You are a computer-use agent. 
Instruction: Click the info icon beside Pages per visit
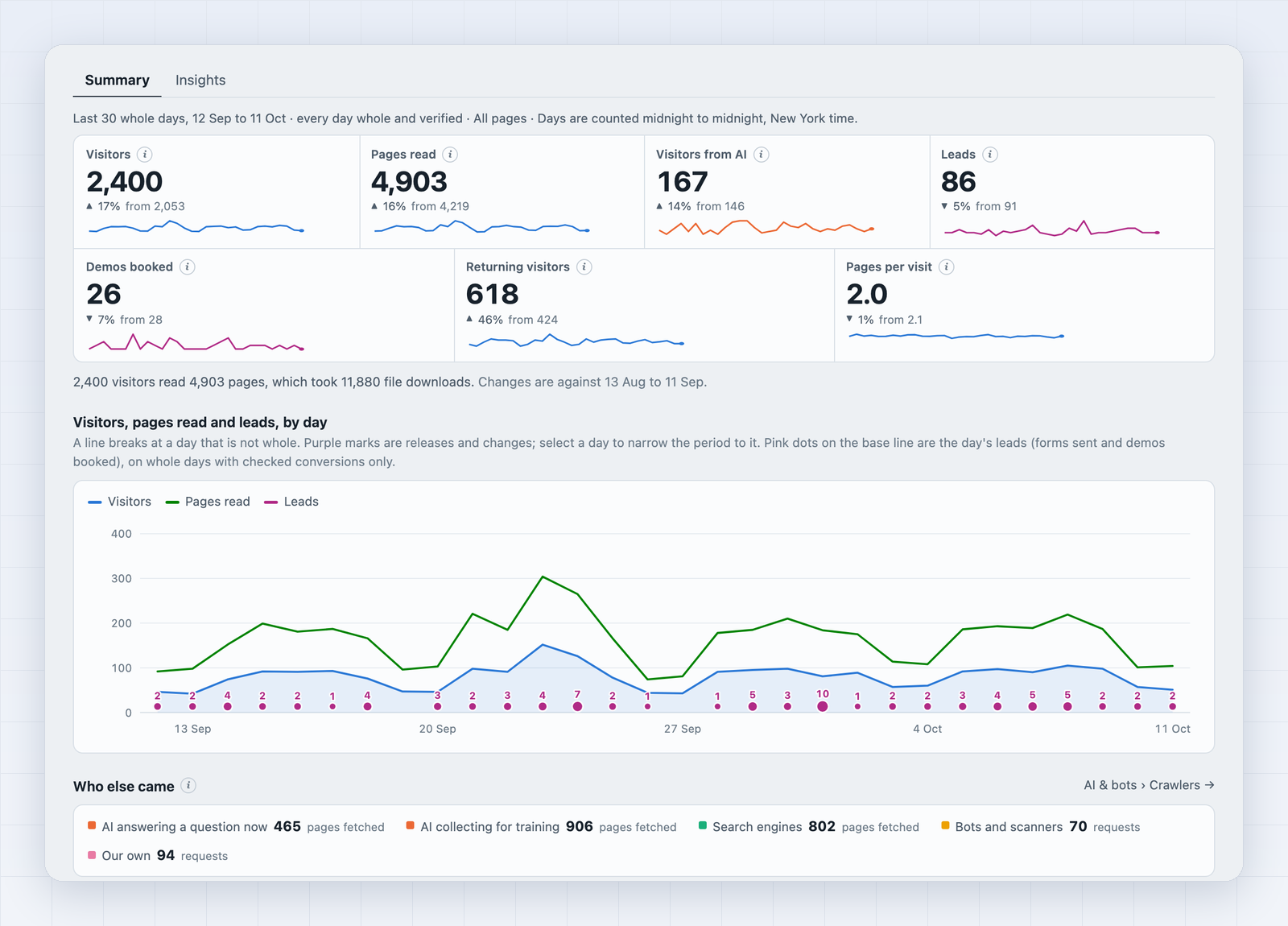pos(947,267)
